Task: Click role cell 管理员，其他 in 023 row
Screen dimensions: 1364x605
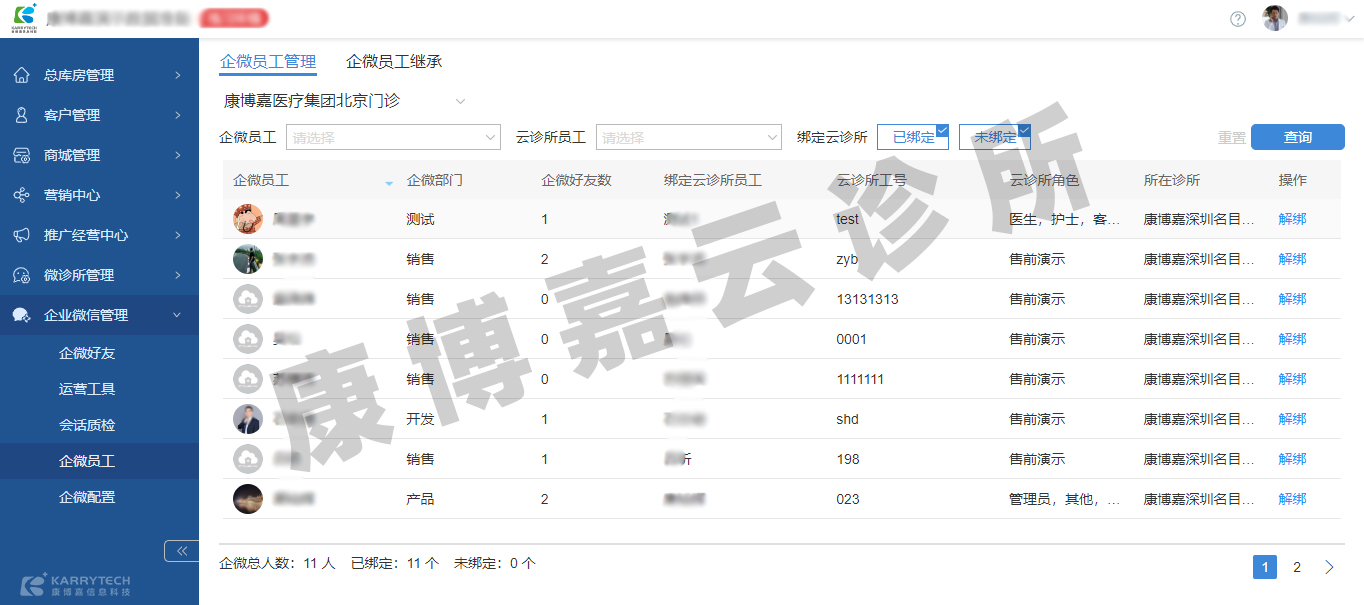Action: point(1065,499)
